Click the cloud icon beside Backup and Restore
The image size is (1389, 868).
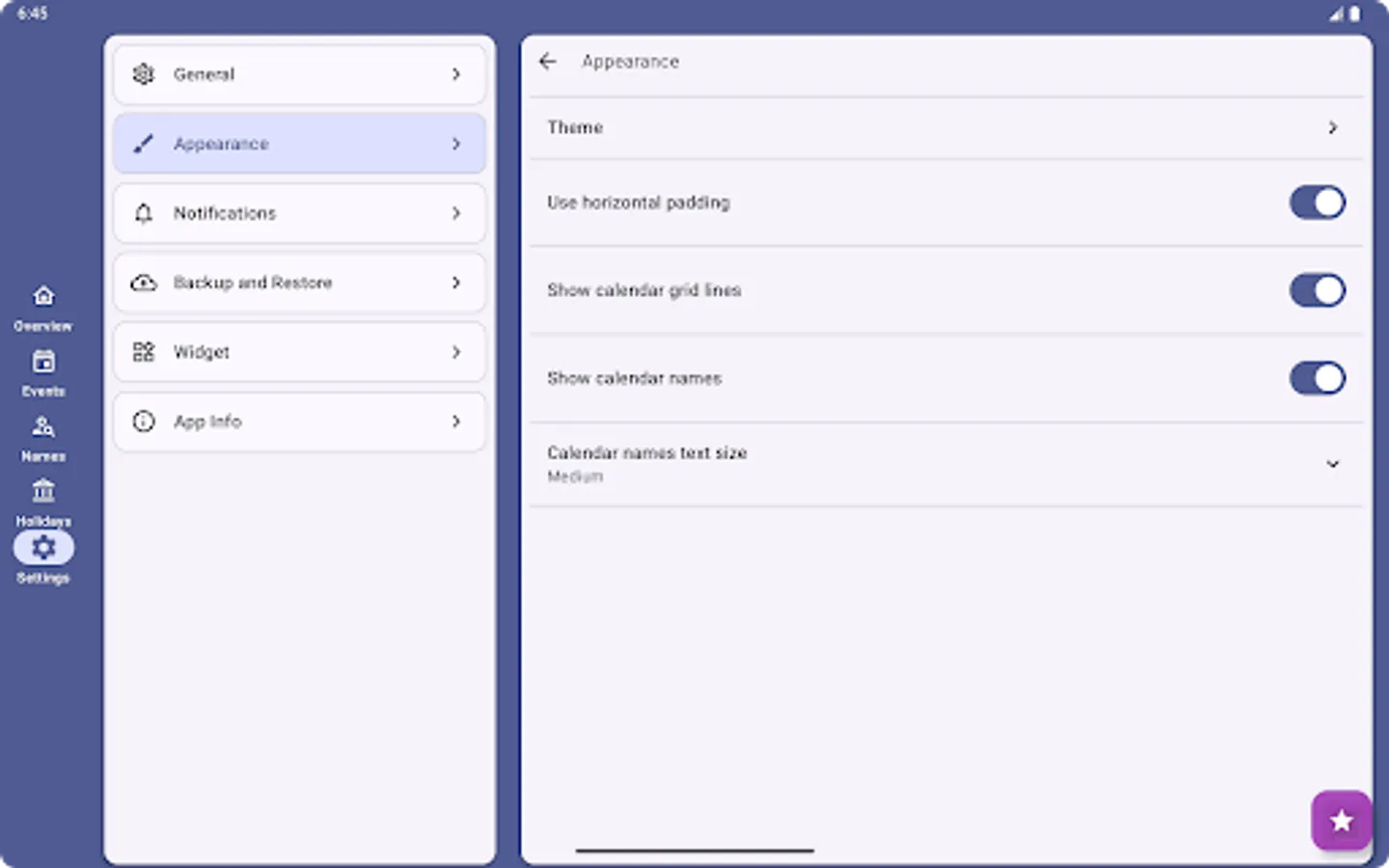tap(143, 283)
